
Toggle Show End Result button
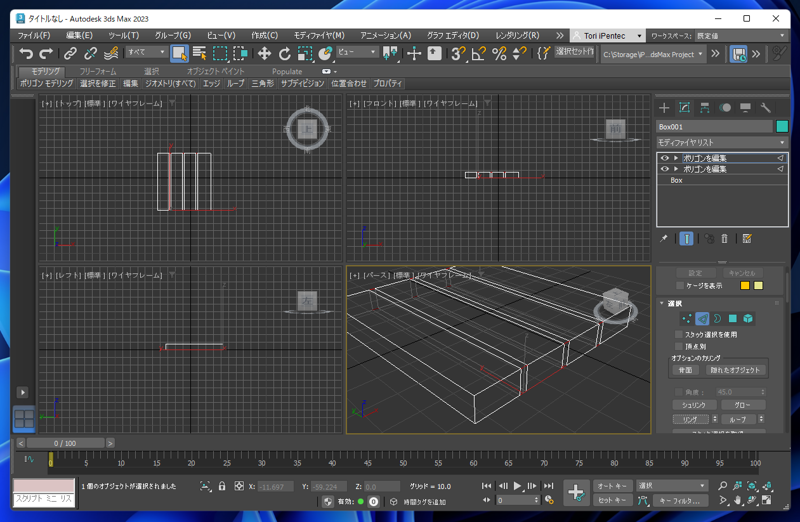(686, 238)
